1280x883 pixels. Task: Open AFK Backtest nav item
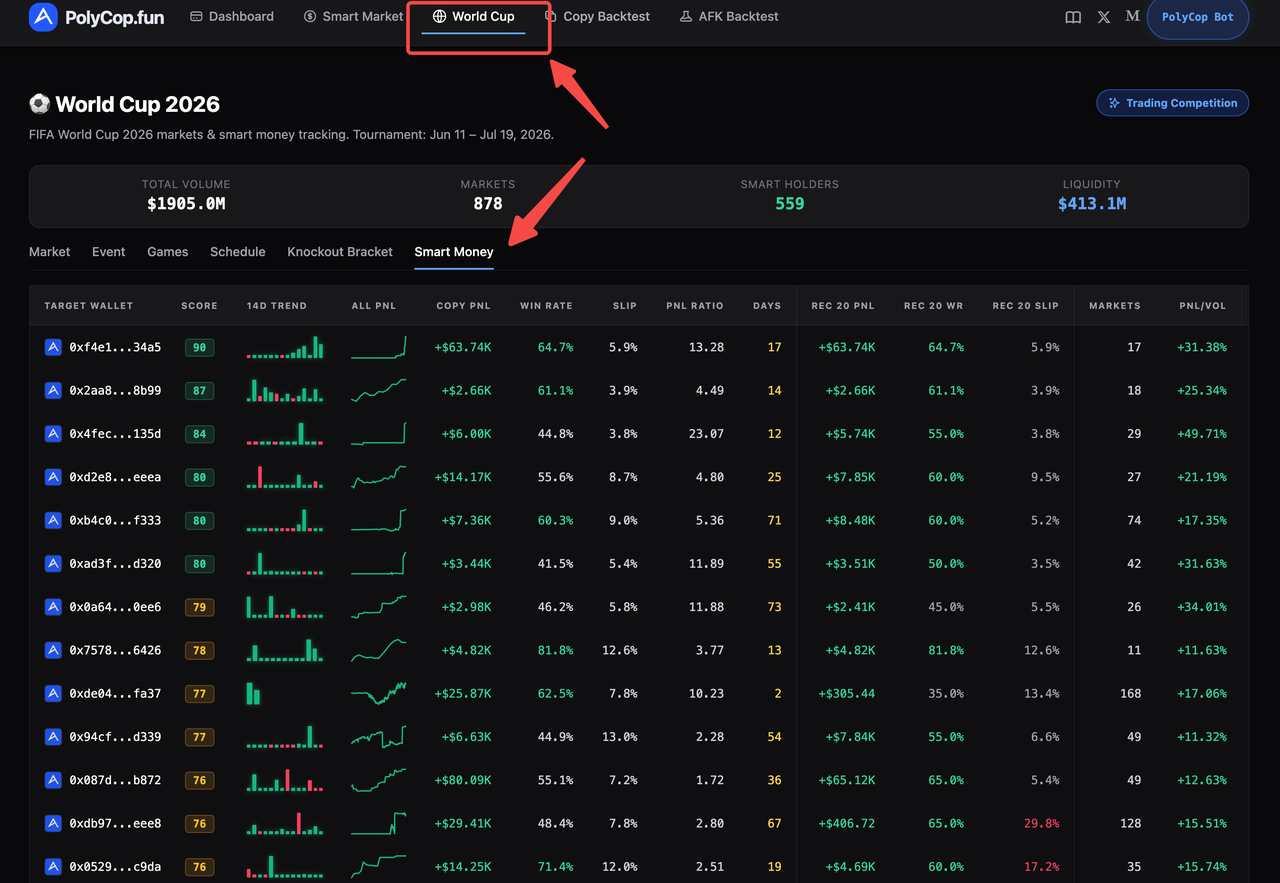pos(728,17)
